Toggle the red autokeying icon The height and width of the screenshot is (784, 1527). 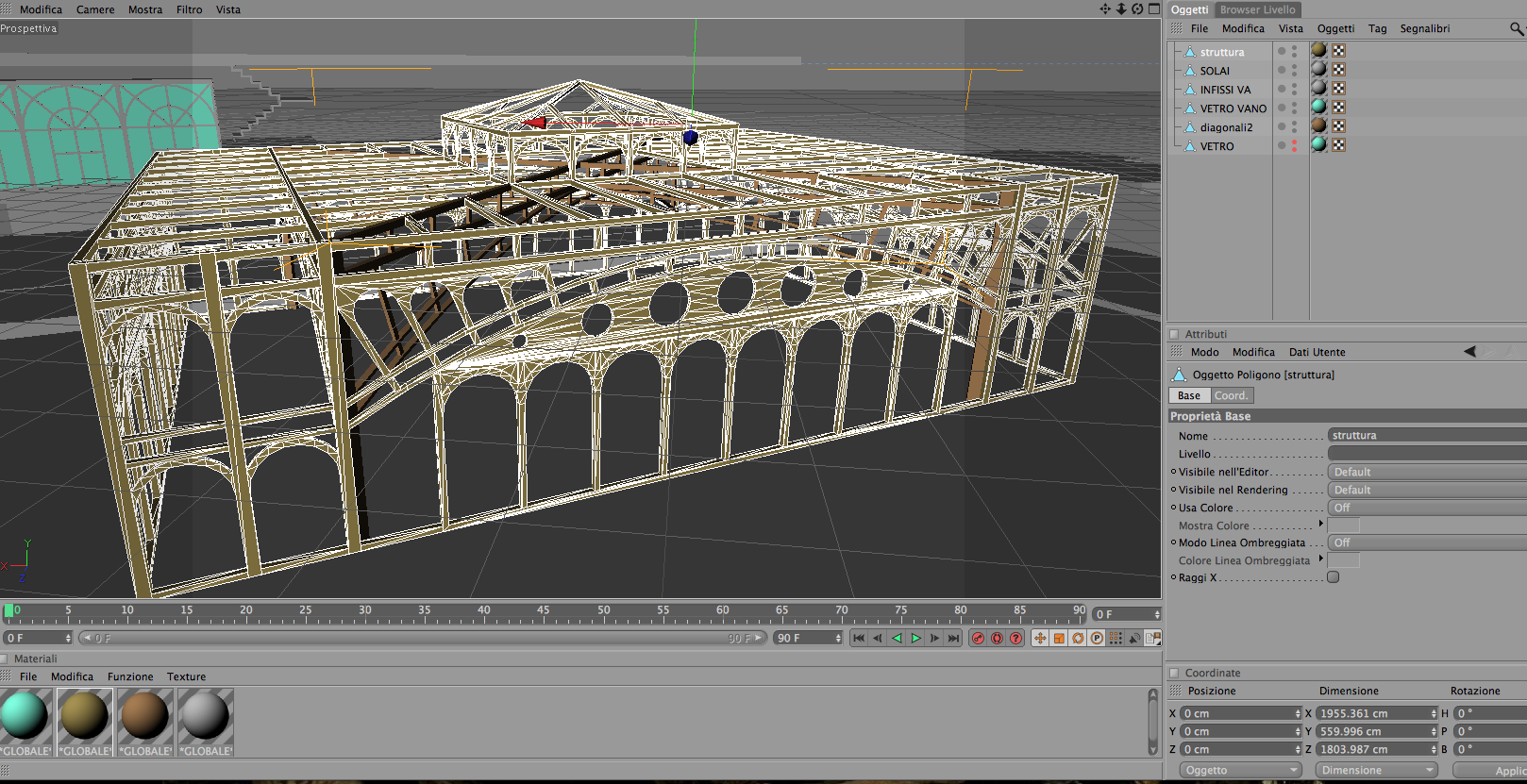pyautogui.click(x=997, y=639)
